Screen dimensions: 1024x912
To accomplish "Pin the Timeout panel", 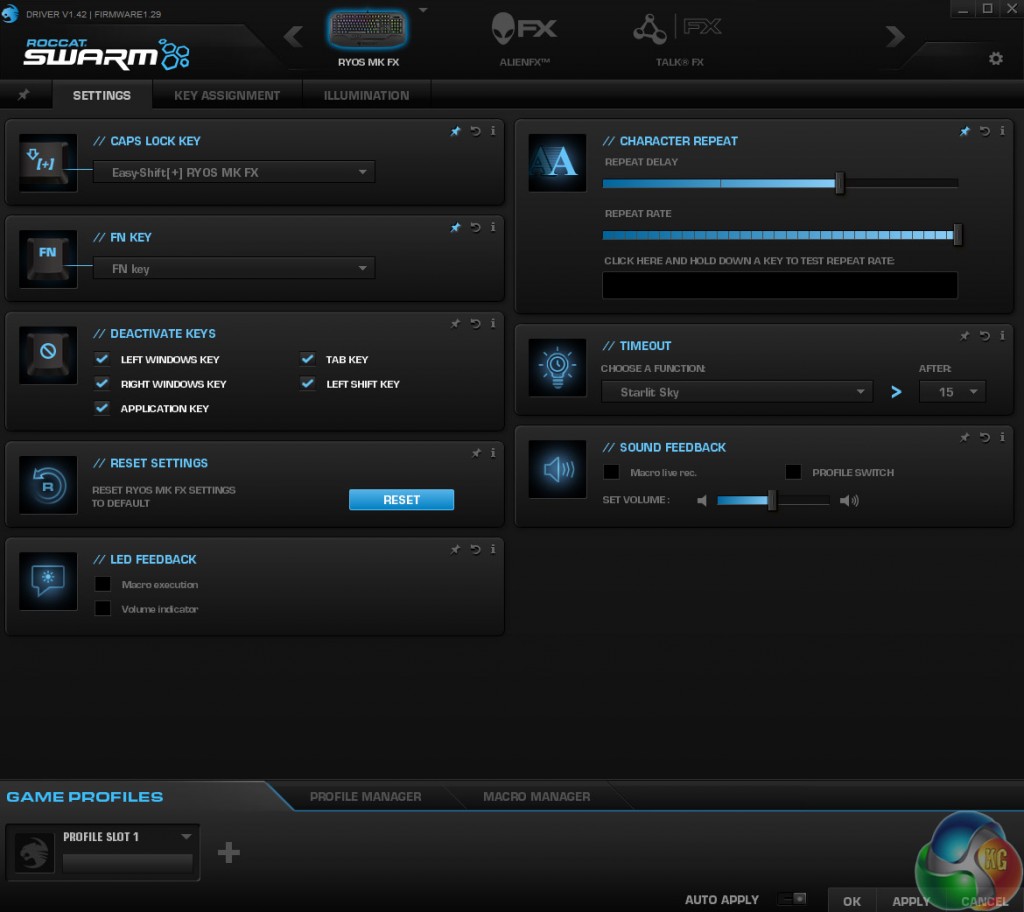I will pyautogui.click(x=965, y=336).
